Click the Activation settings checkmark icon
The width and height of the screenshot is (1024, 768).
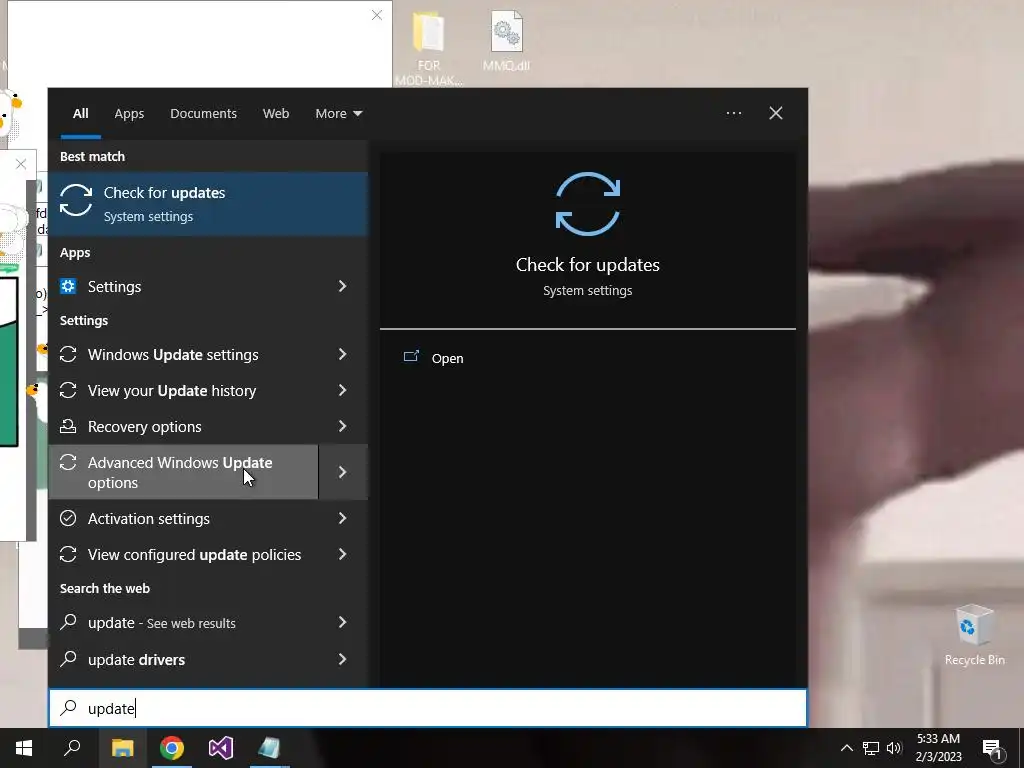(68, 518)
